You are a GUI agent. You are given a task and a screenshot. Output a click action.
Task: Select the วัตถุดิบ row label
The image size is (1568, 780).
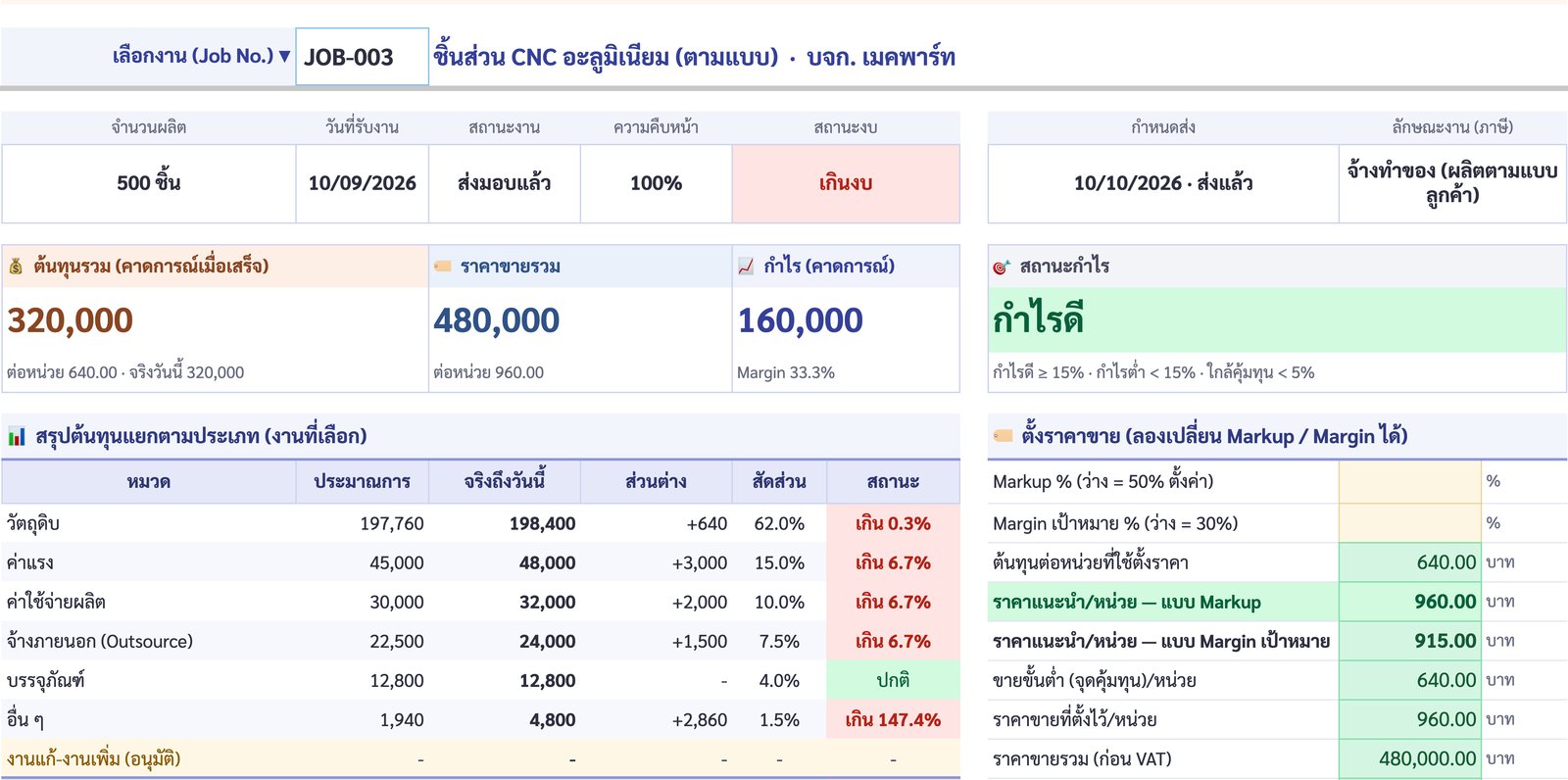33,523
